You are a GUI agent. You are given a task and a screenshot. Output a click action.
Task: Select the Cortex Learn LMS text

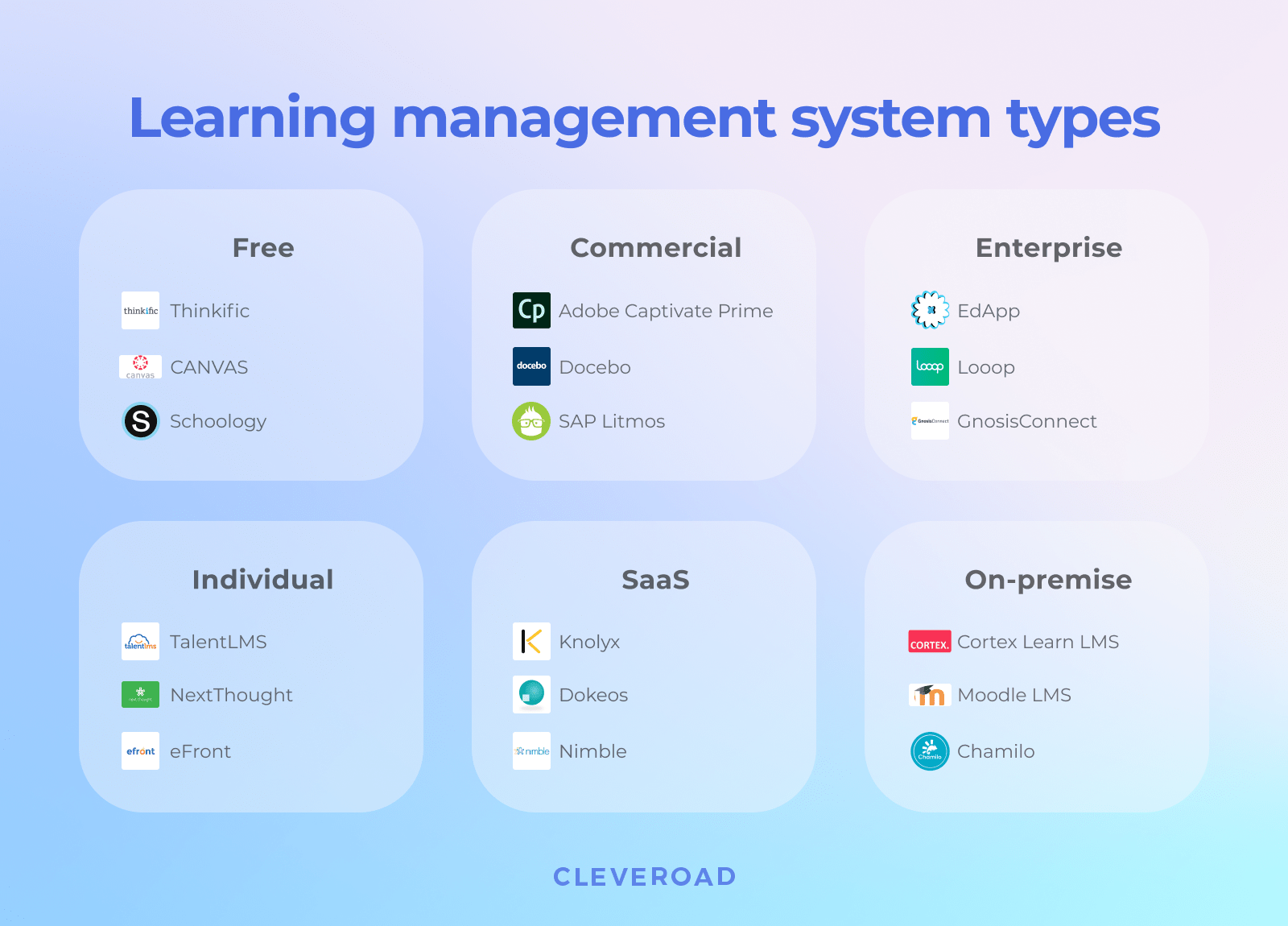click(1038, 642)
